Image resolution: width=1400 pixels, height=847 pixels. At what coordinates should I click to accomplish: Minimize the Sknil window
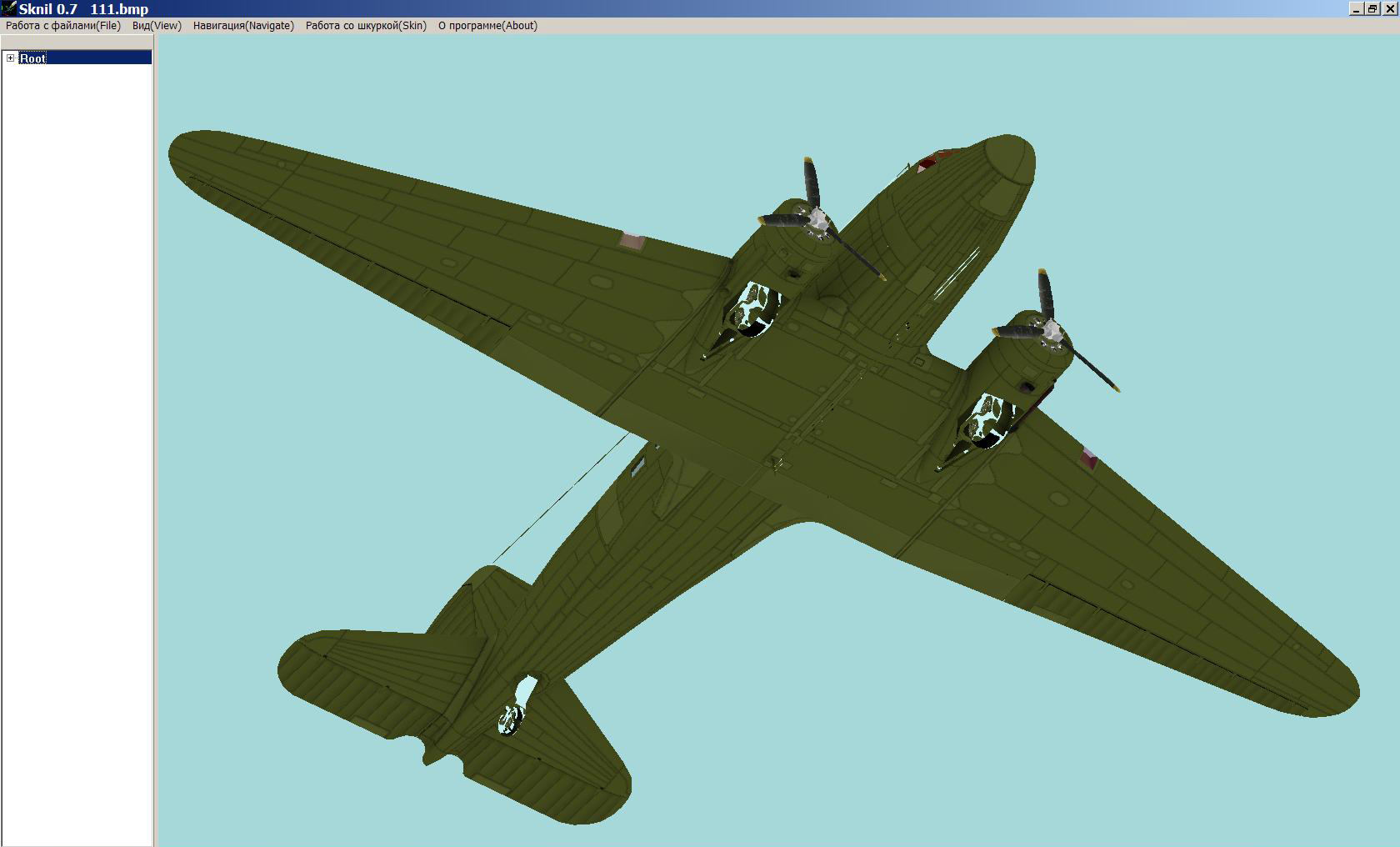click(x=1356, y=8)
